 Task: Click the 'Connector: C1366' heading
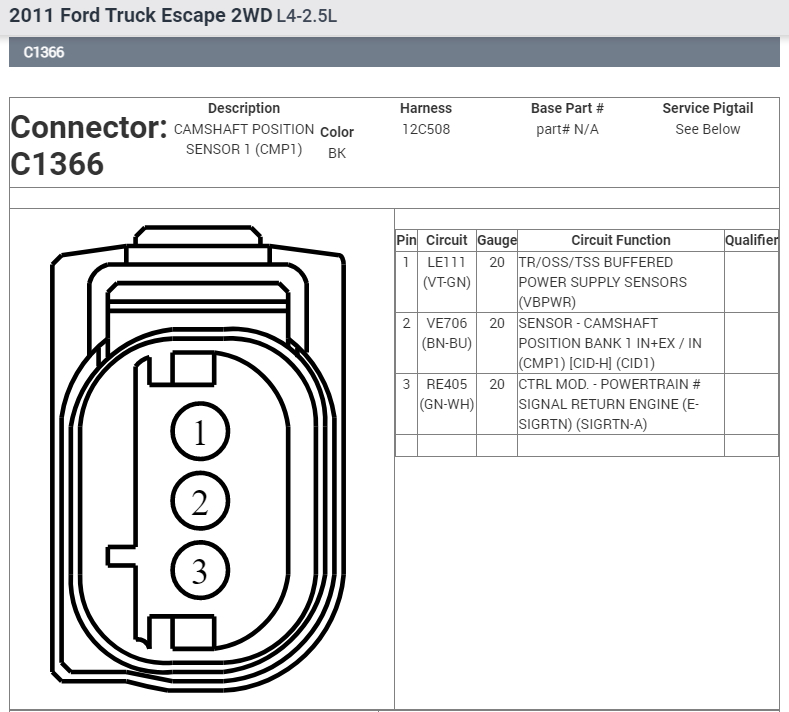click(89, 145)
